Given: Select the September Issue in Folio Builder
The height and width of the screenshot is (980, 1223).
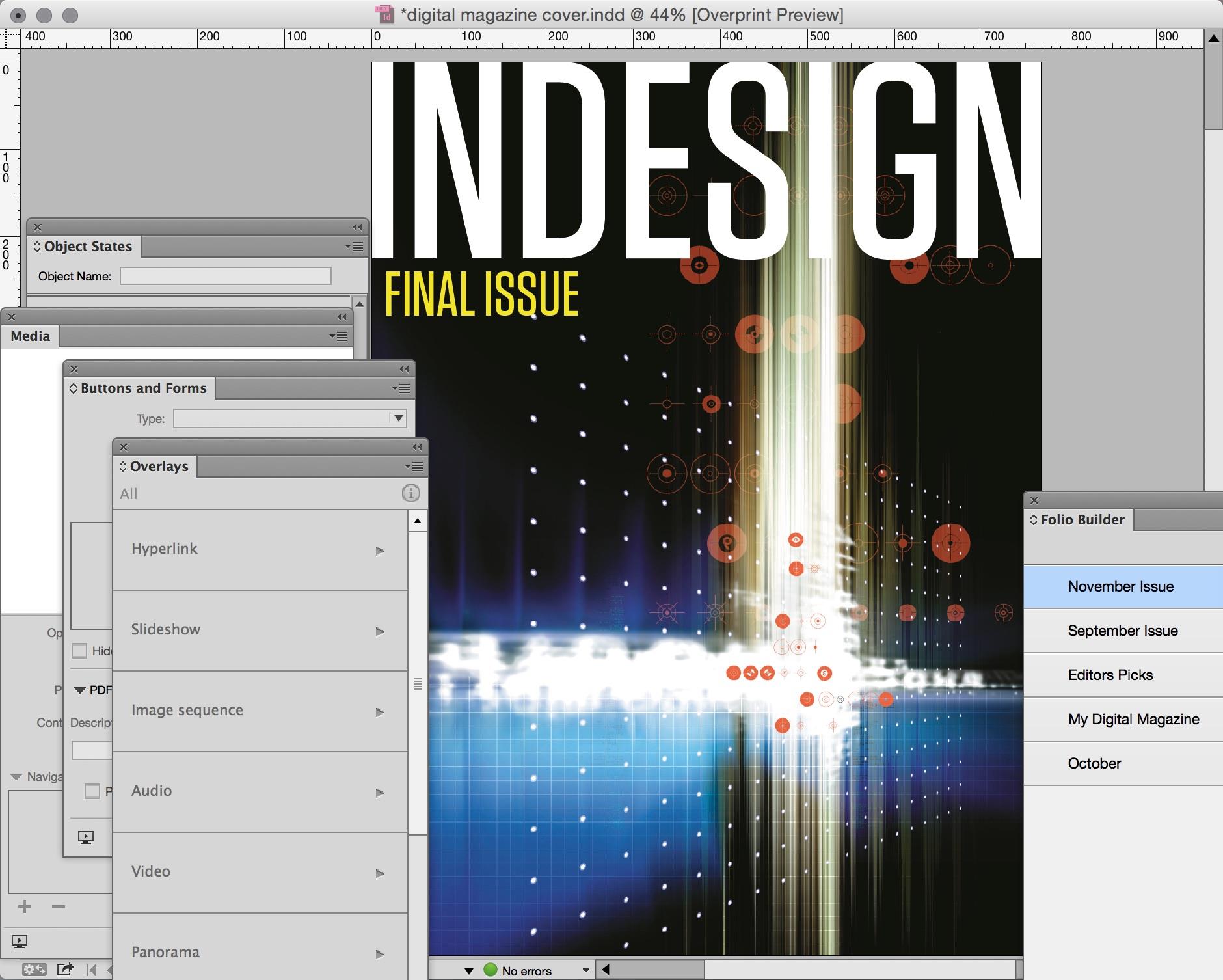Looking at the screenshot, I should pos(1122,631).
